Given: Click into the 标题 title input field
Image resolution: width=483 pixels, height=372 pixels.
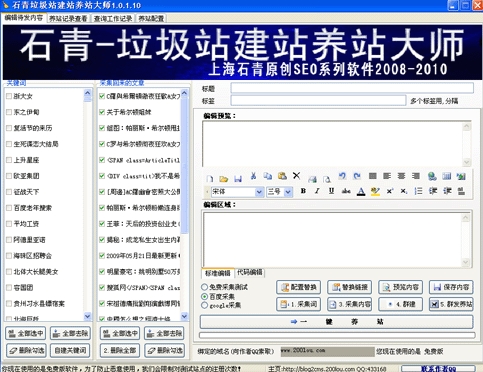Looking at the screenshot, I should coord(352,88).
